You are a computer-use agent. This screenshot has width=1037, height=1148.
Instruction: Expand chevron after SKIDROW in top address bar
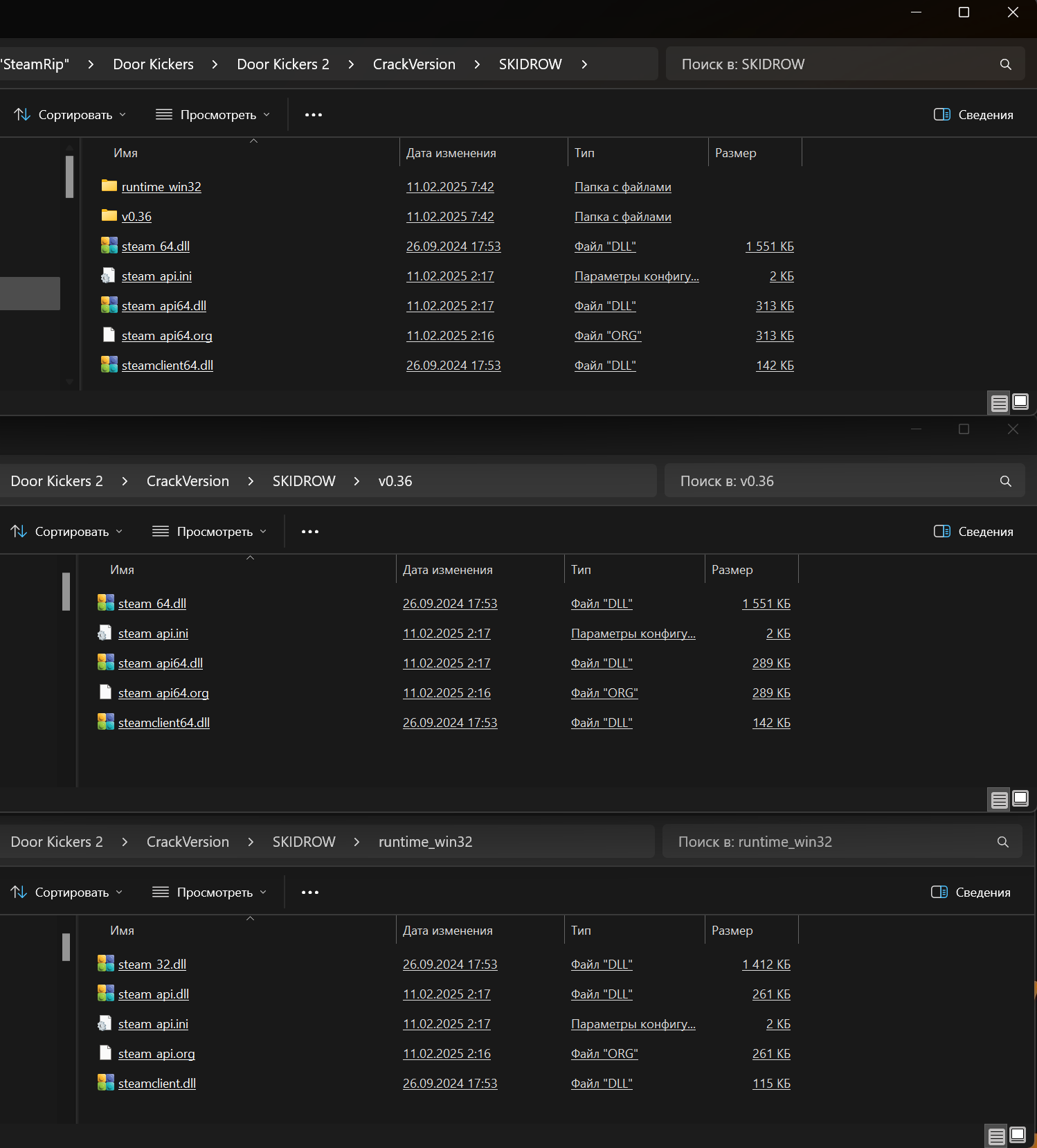[584, 64]
